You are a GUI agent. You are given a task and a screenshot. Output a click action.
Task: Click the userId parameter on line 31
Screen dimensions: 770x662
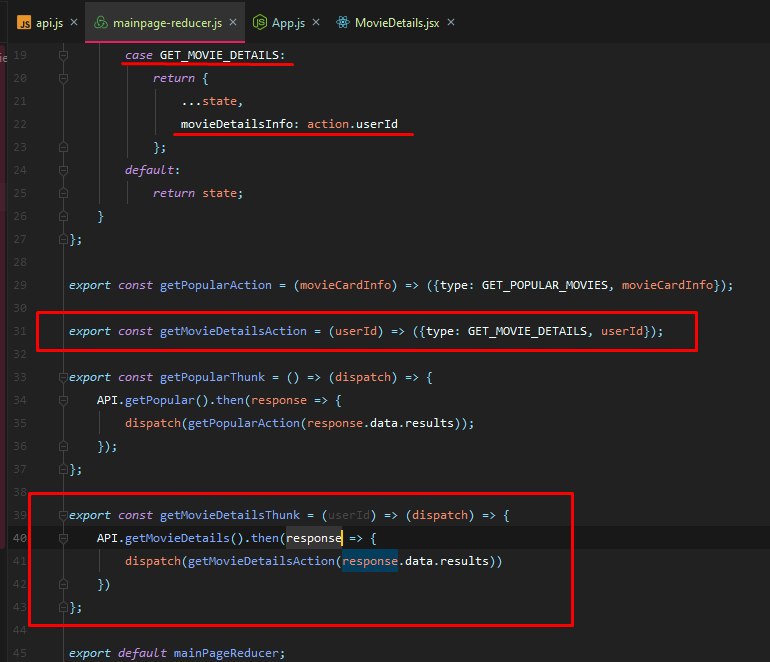point(356,331)
